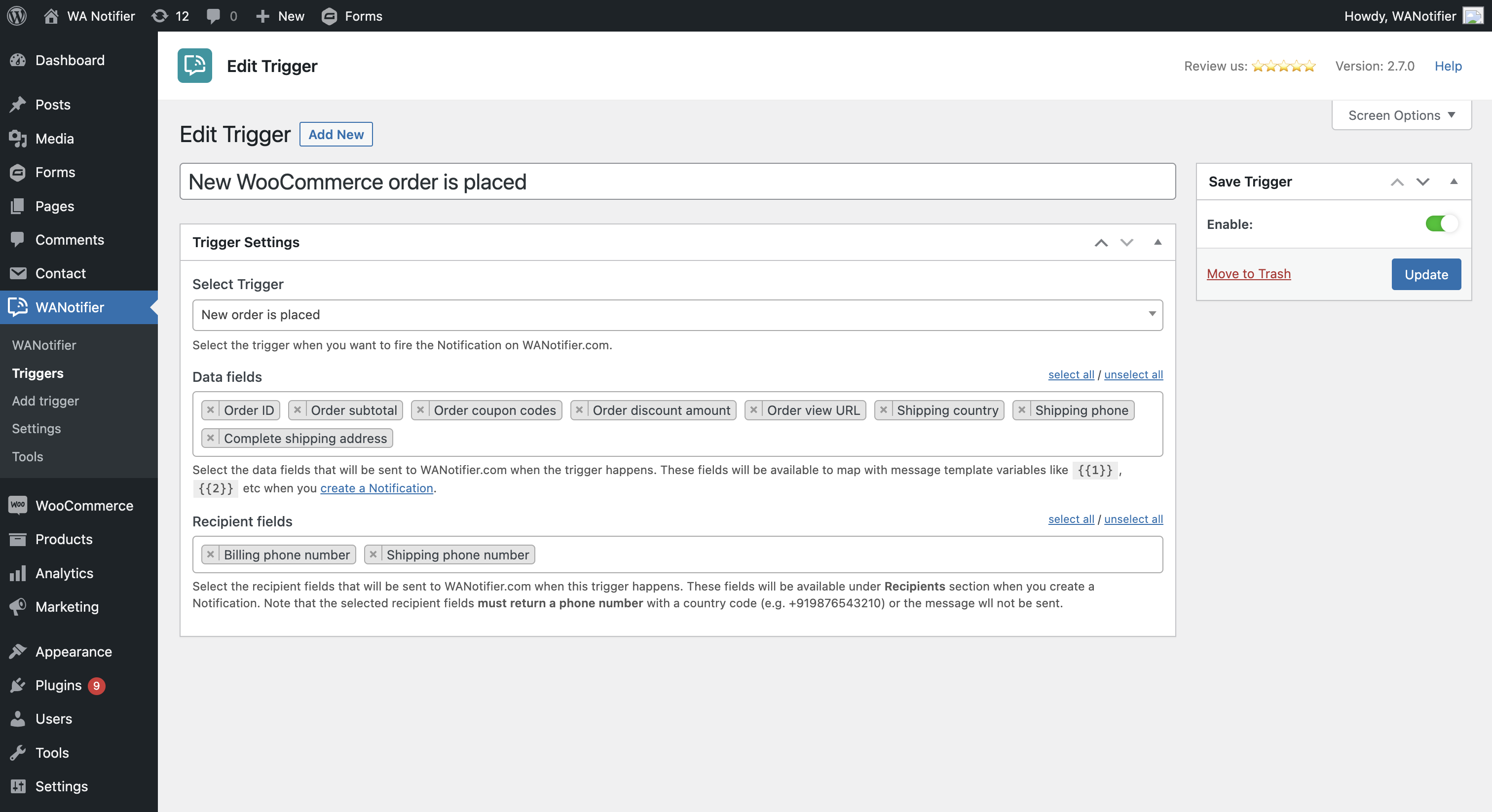Remove the Billing phone number recipient tag
This screenshot has width=1492, height=812.
pyautogui.click(x=211, y=555)
